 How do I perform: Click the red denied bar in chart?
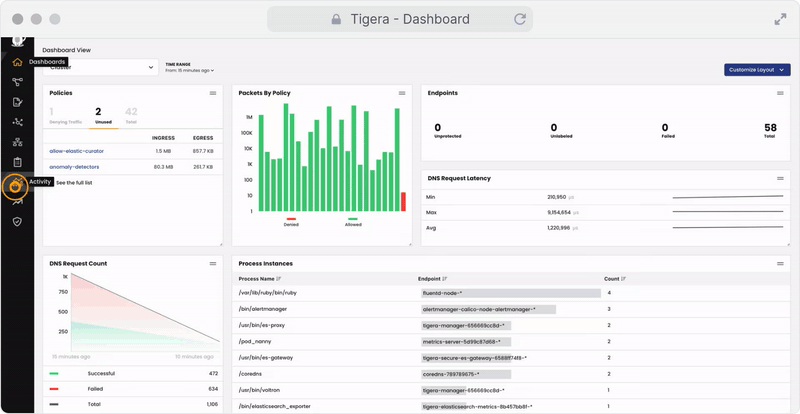tap(404, 202)
